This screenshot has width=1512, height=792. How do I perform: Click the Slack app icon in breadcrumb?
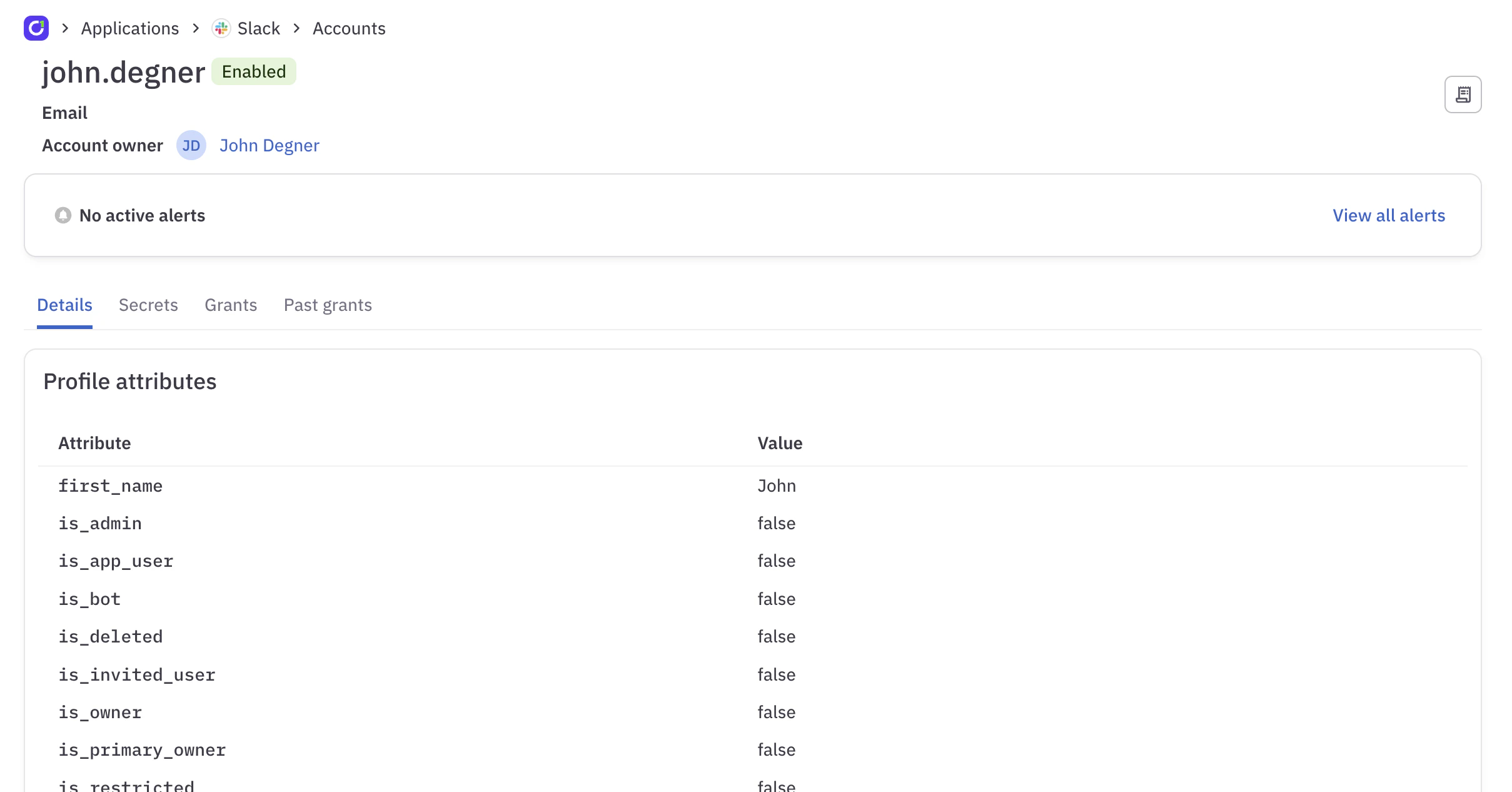(x=221, y=28)
